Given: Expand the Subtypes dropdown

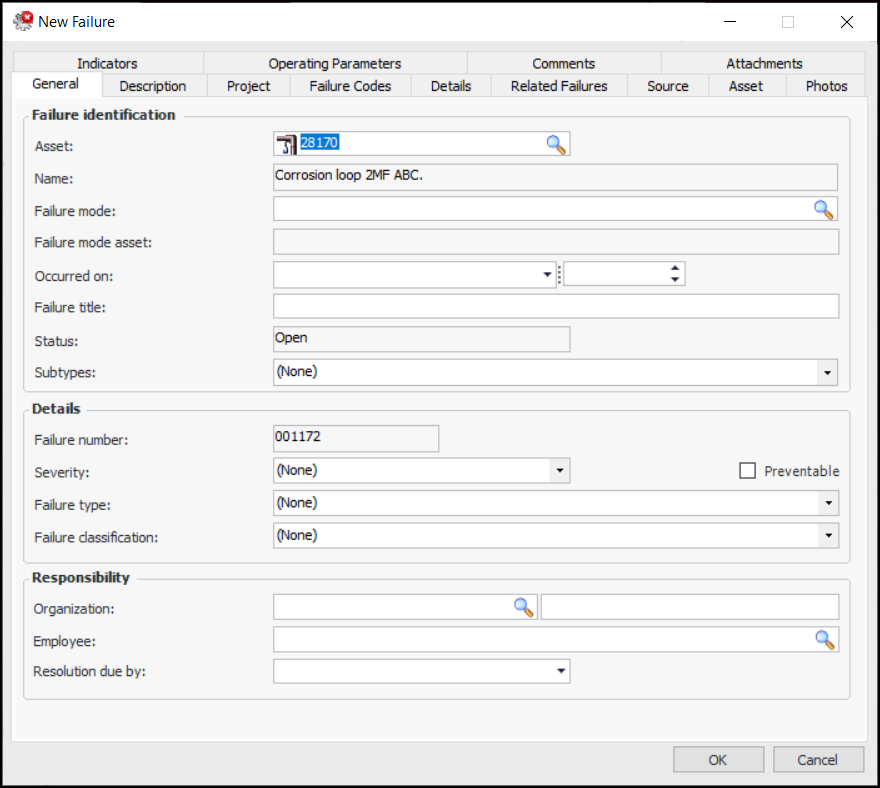Looking at the screenshot, I should tap(827, 372).
